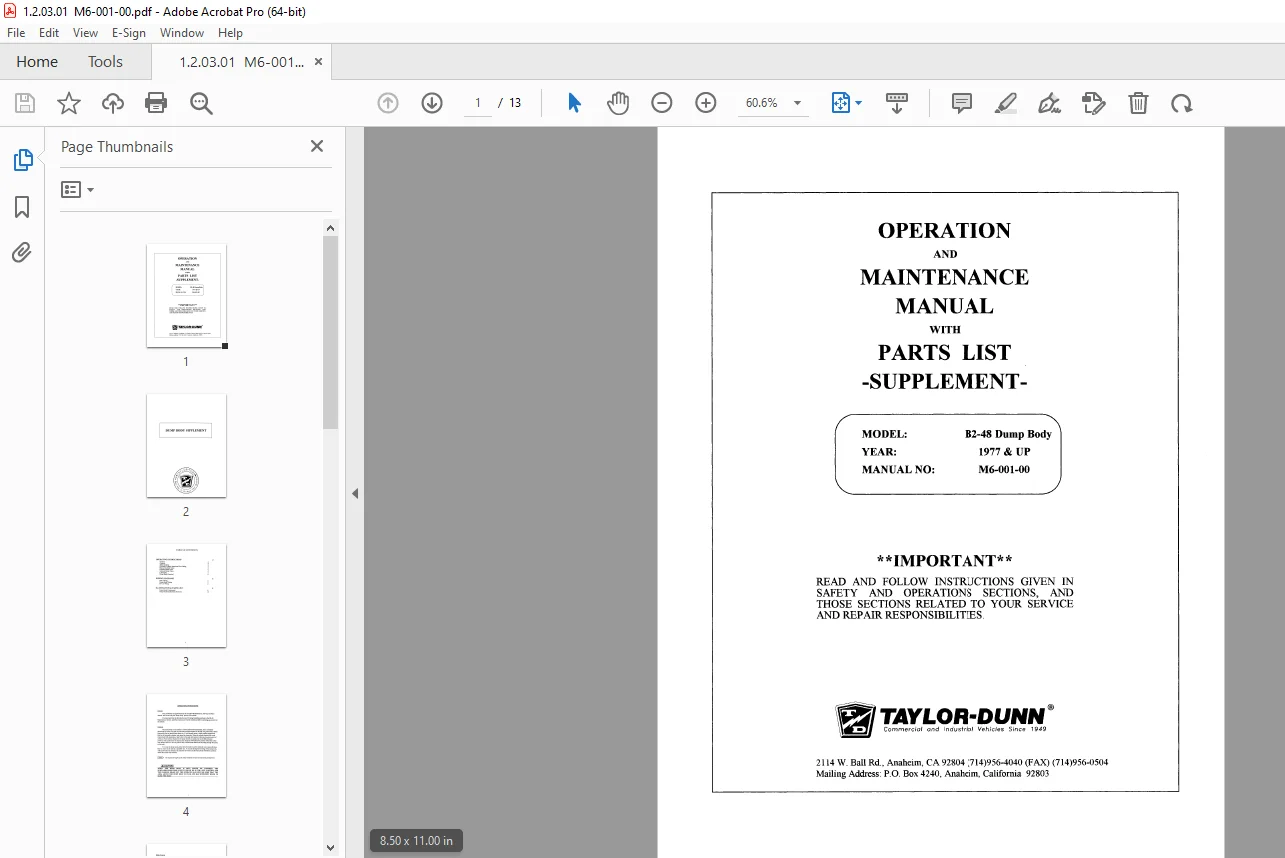
Task: Click the thumbnail label number 2
Action: 186,512
